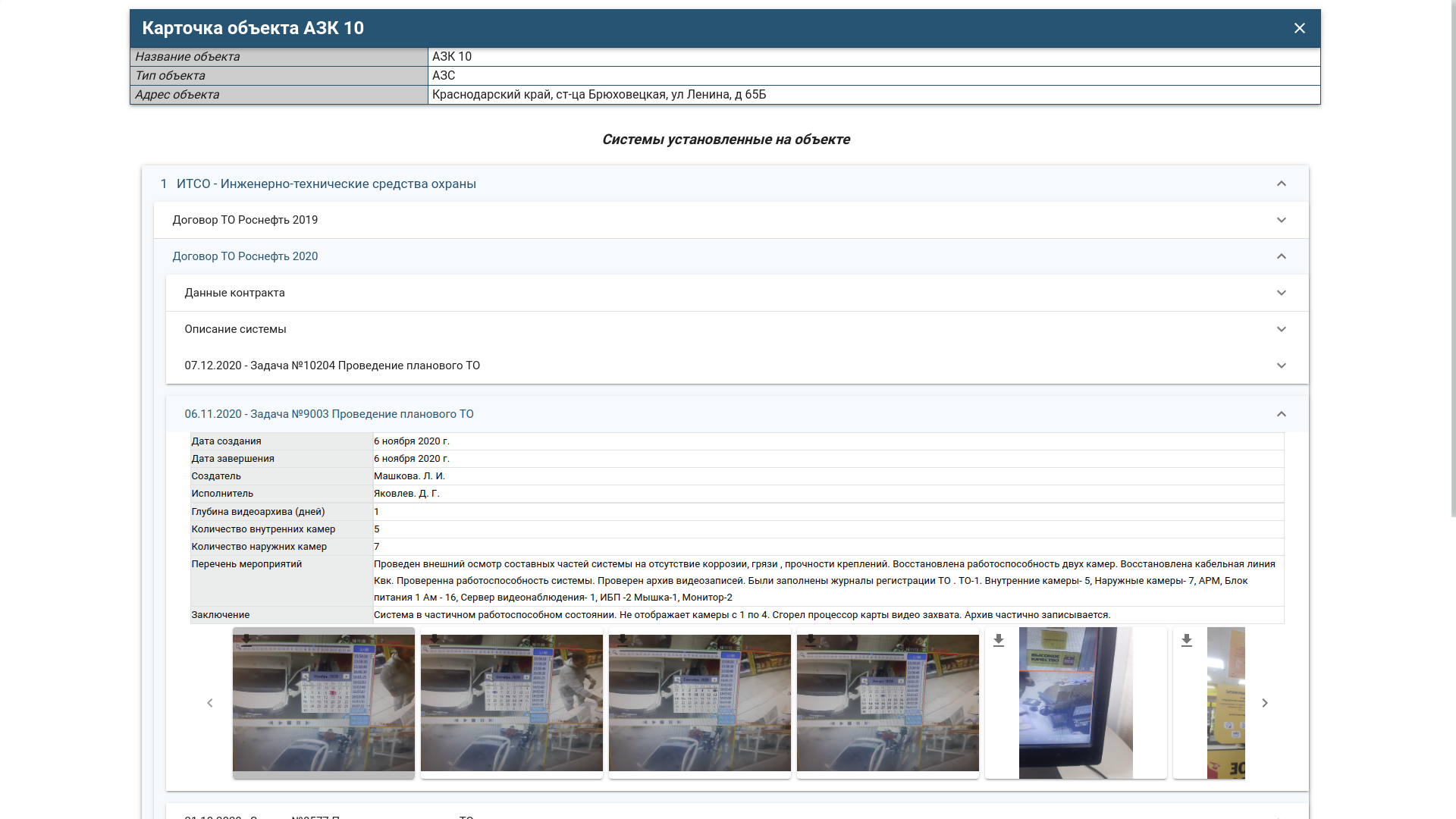Download the second carousel photo
Image resolution: width=1456 pixels, height=819 pixels.
click(x=435, y=640)
